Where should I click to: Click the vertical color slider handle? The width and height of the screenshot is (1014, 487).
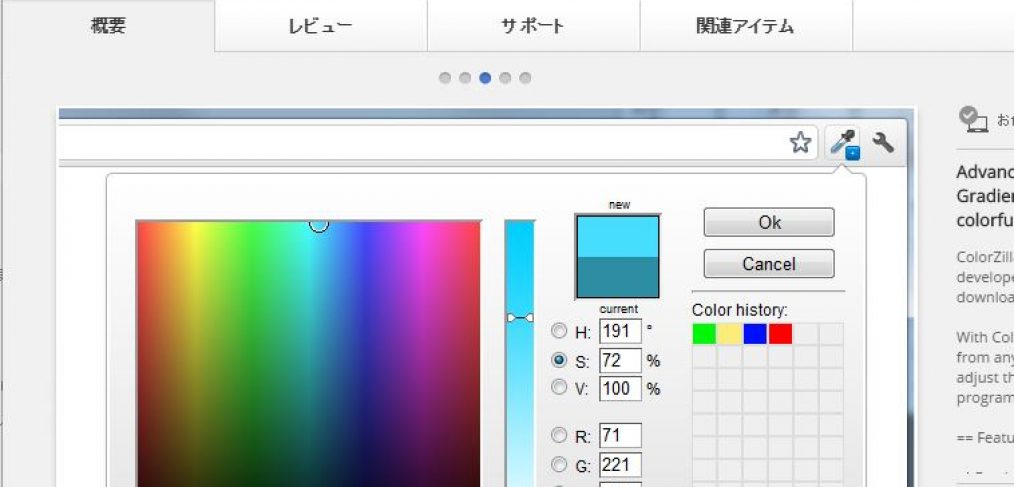tap(520, 318)
